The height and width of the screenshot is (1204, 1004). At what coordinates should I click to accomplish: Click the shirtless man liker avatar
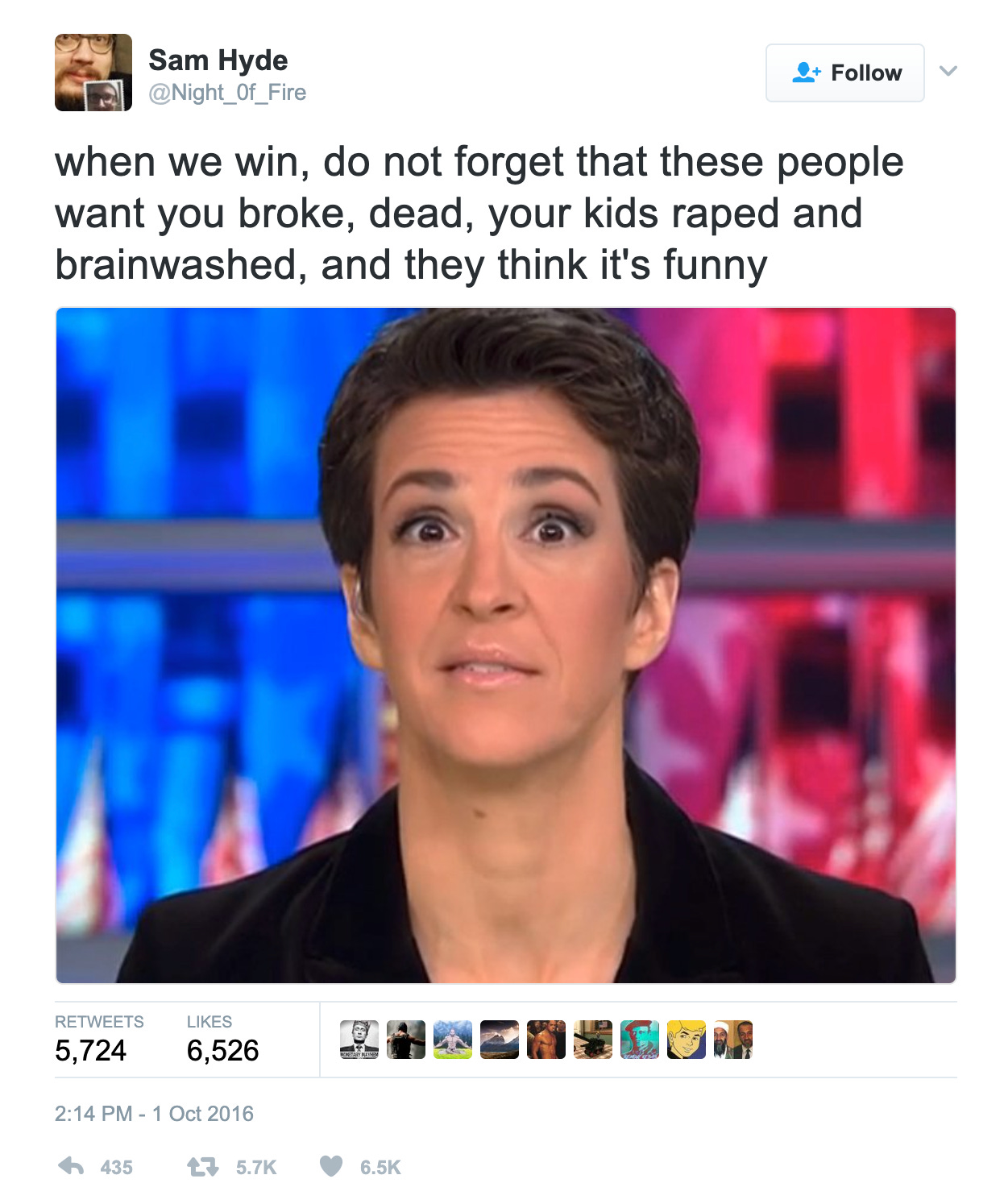pos(546,1040)
